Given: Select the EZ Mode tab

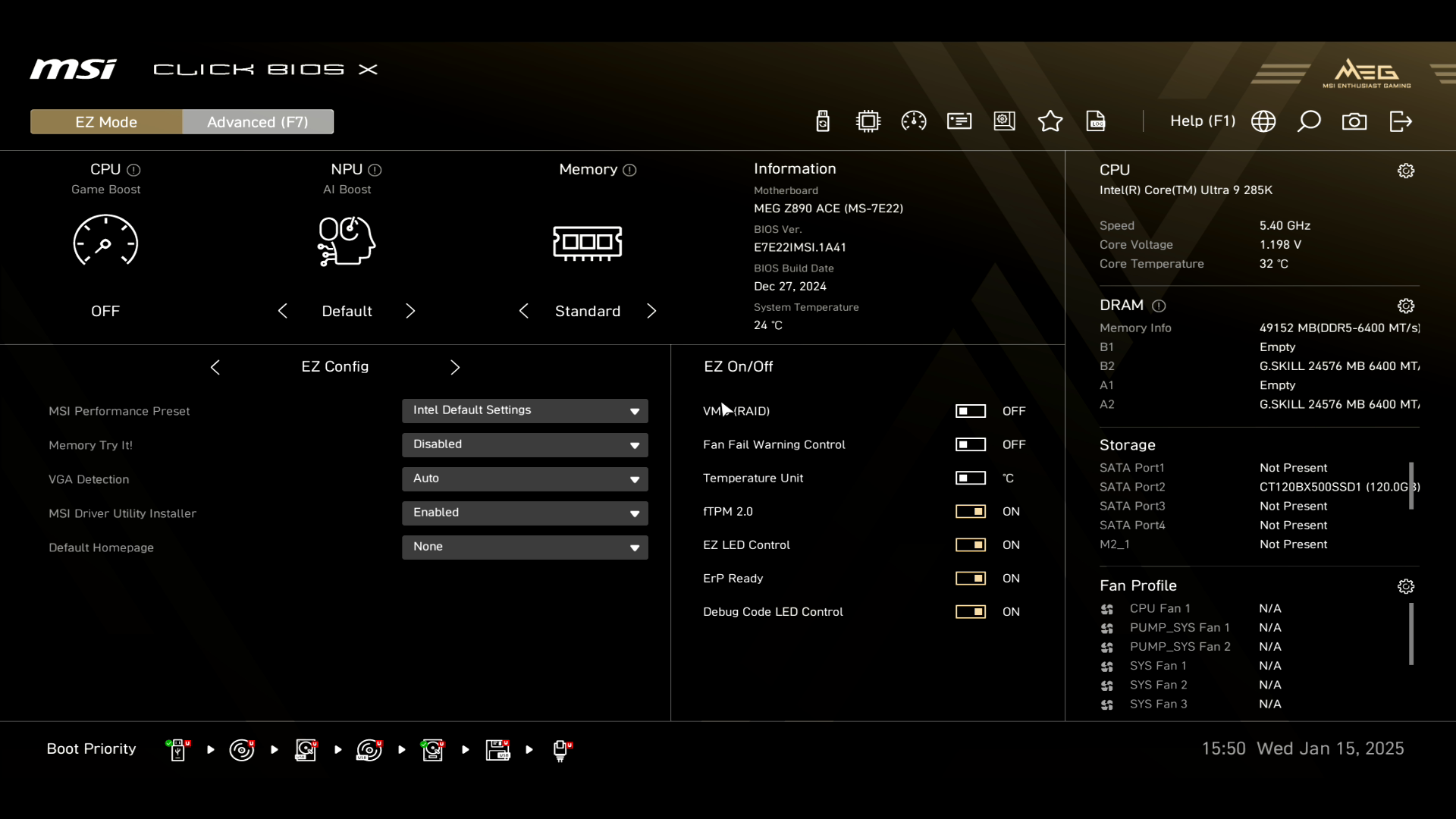Looking at the screenshot, I should coord(106,122).
